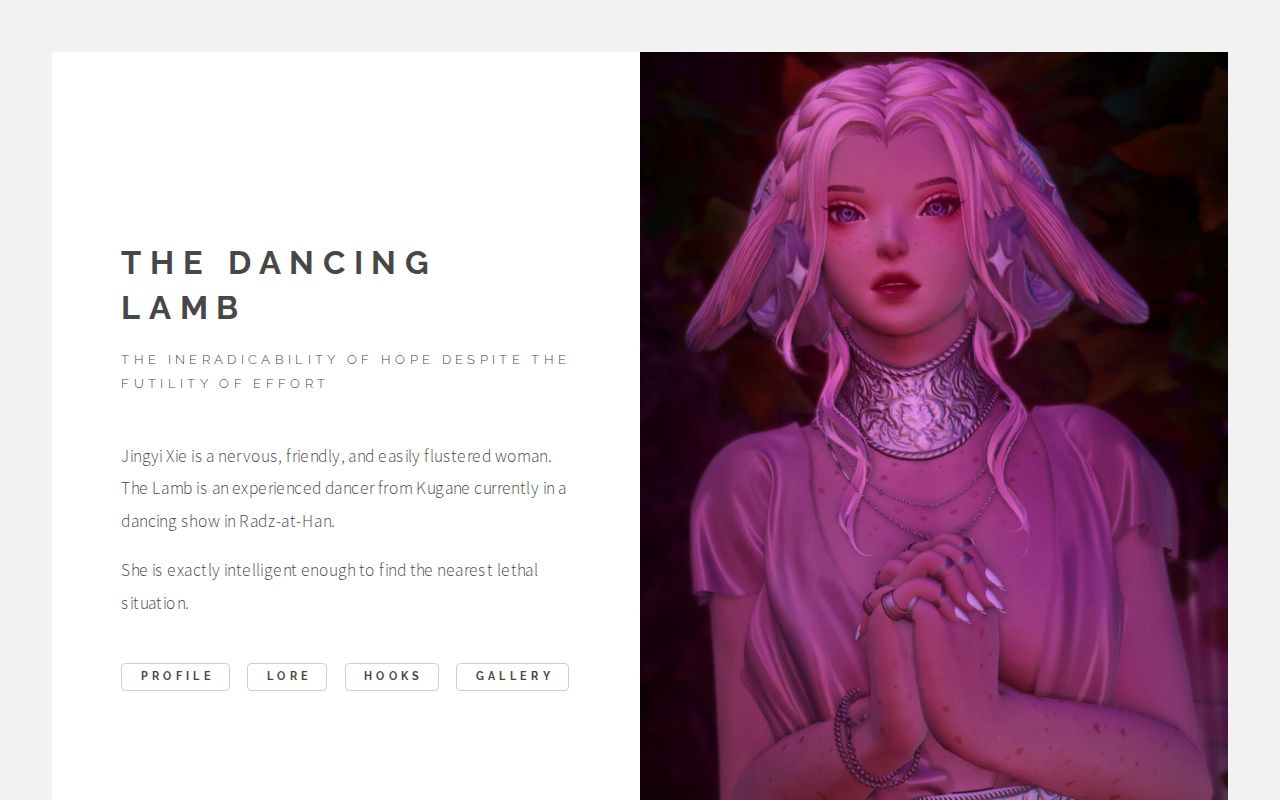Click the title THE DANCING LAMB
The image size is (1280, 800).
(x=277, y=285)
